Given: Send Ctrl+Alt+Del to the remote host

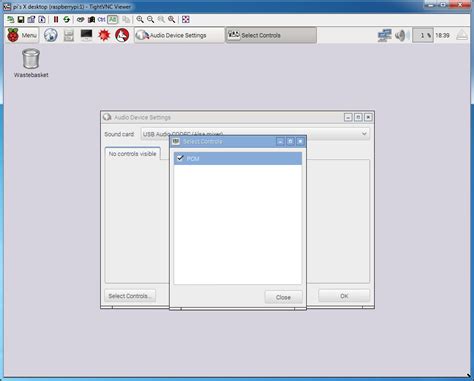Looking at the screenshot, I should 80,20.
